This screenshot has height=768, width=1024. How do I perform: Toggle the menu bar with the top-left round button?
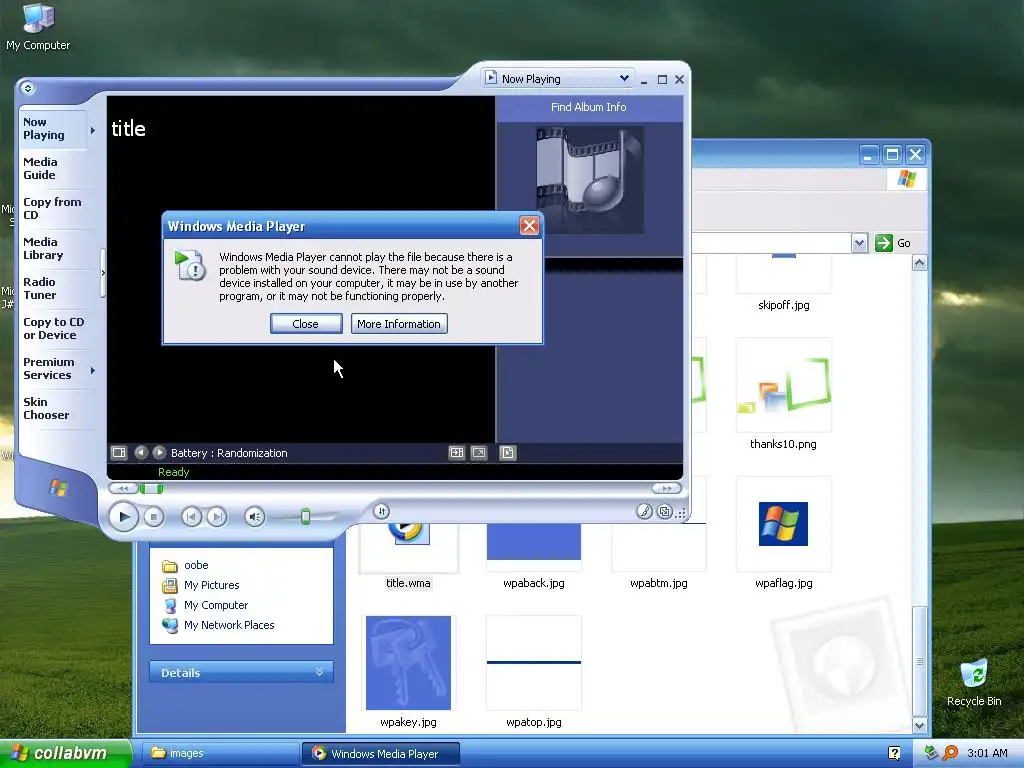(x=27, y=88)
